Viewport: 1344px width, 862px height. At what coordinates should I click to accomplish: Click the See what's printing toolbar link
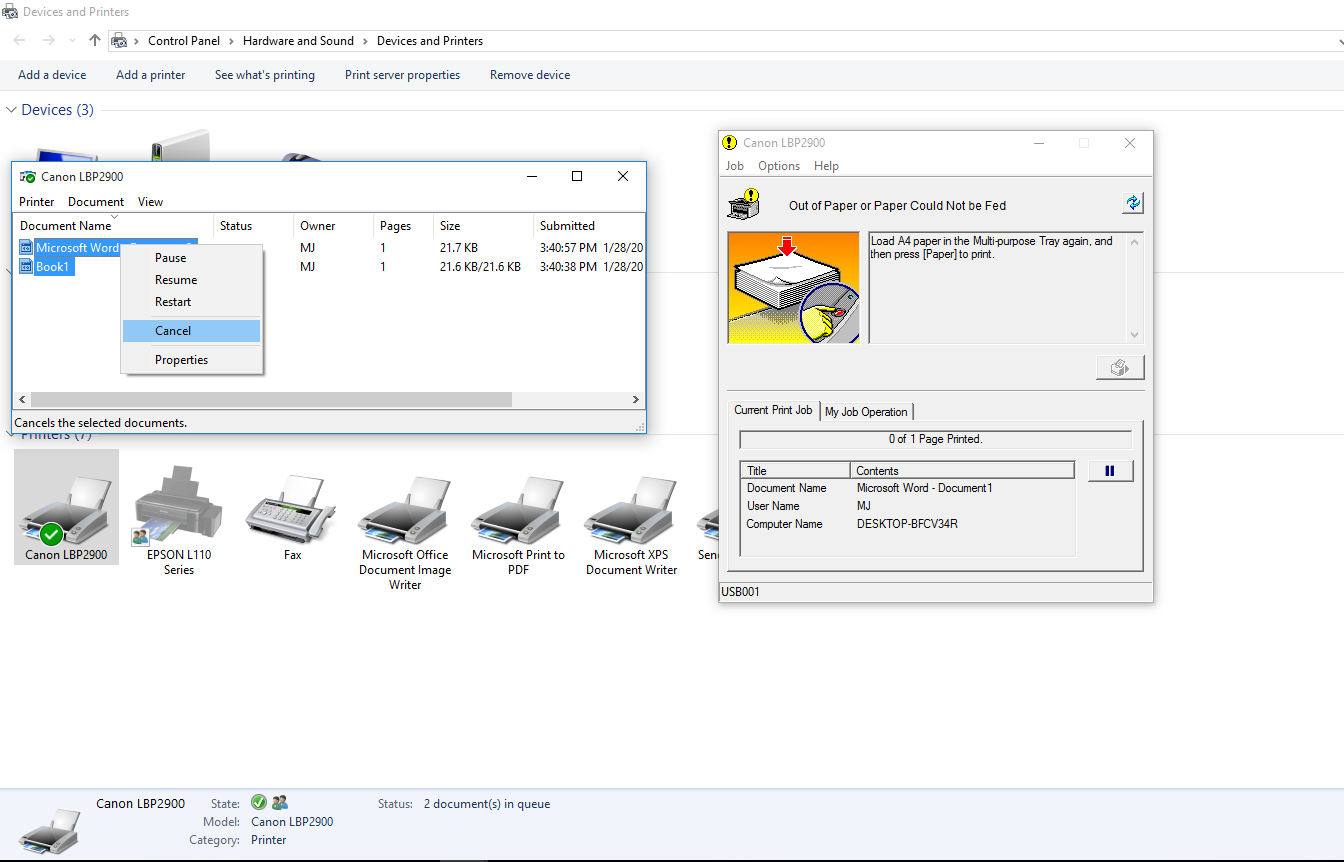(264, 74)
